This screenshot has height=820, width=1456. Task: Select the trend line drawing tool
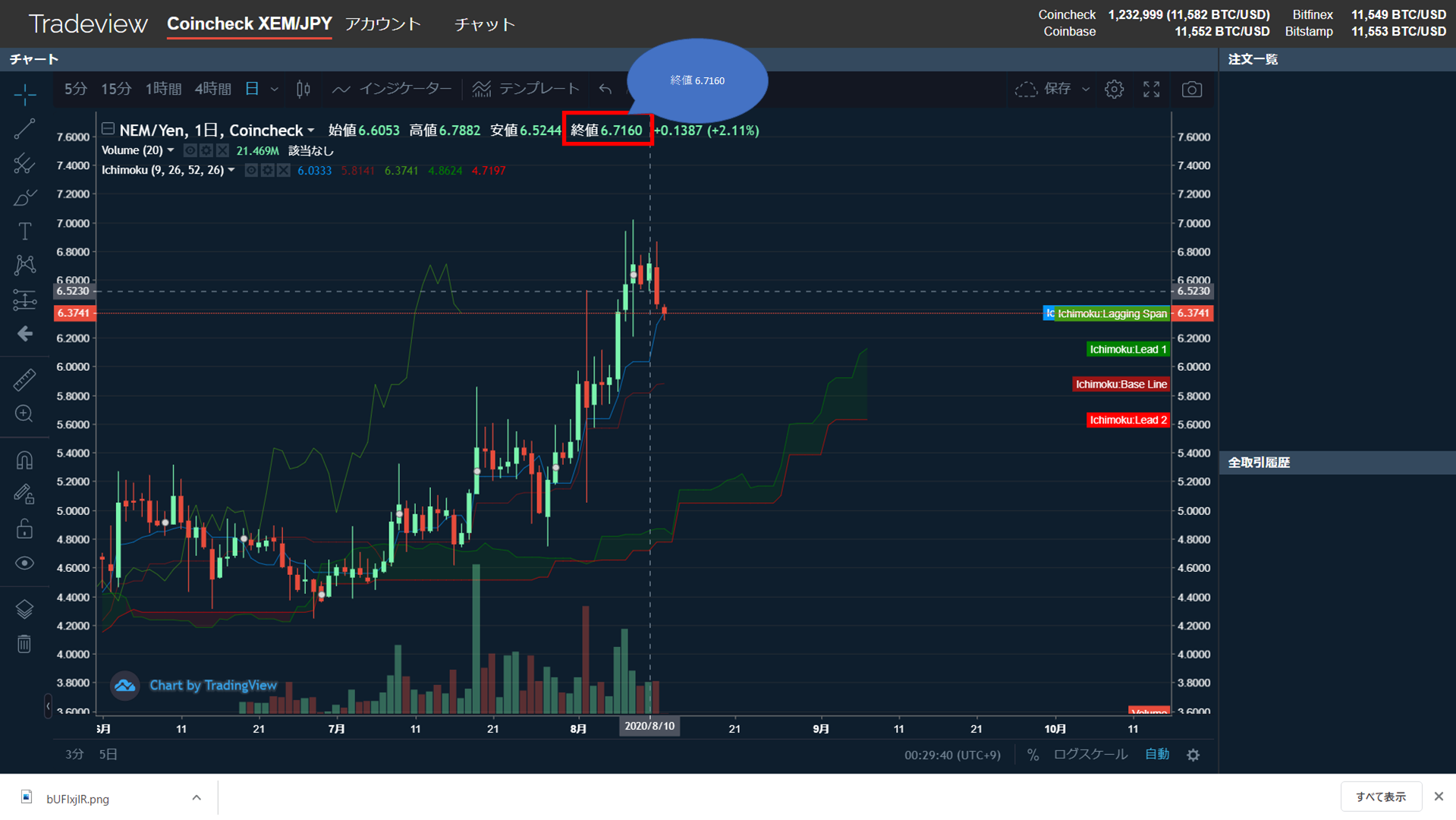[25, 129]
